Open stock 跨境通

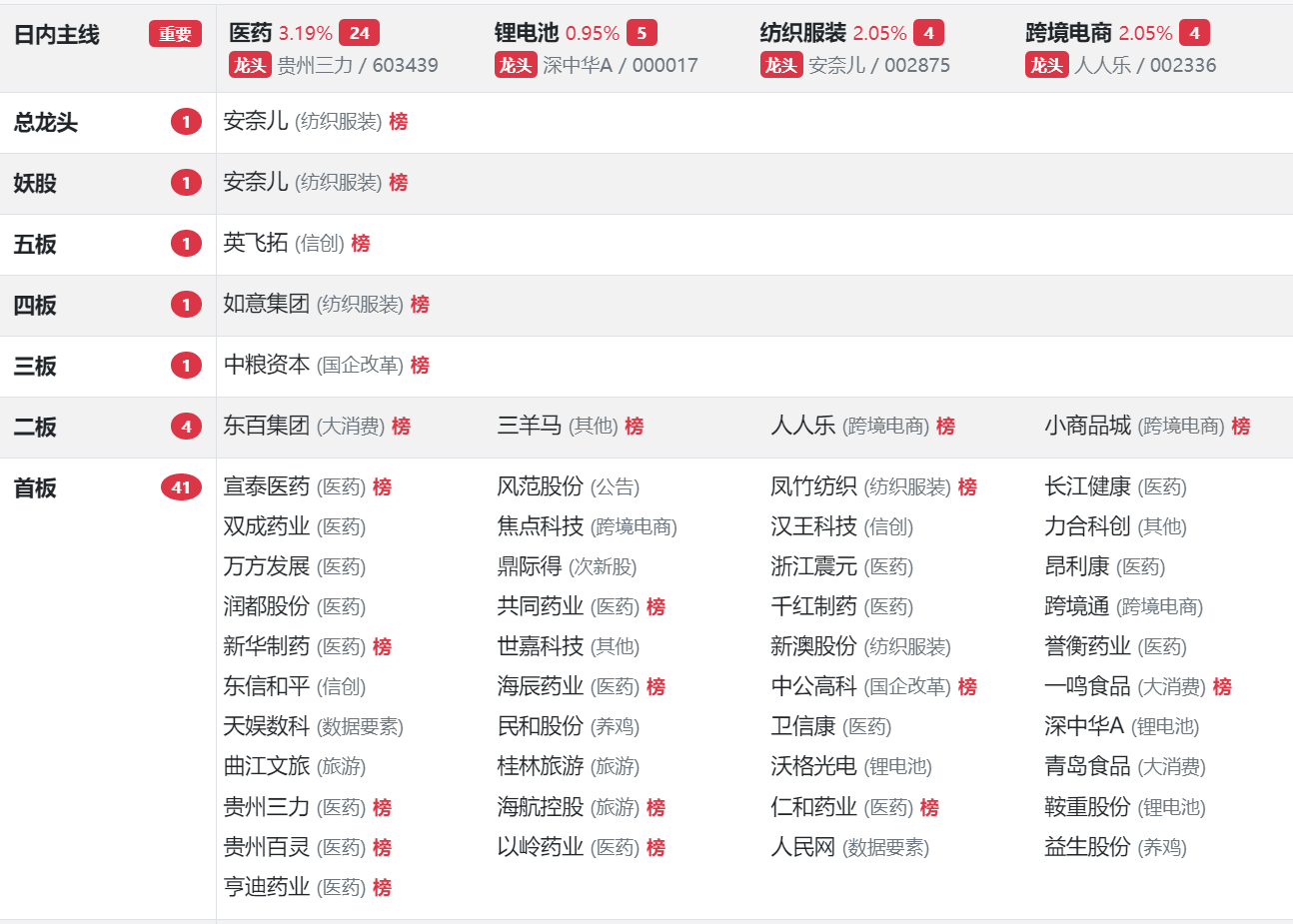[x=1077, y=607]
